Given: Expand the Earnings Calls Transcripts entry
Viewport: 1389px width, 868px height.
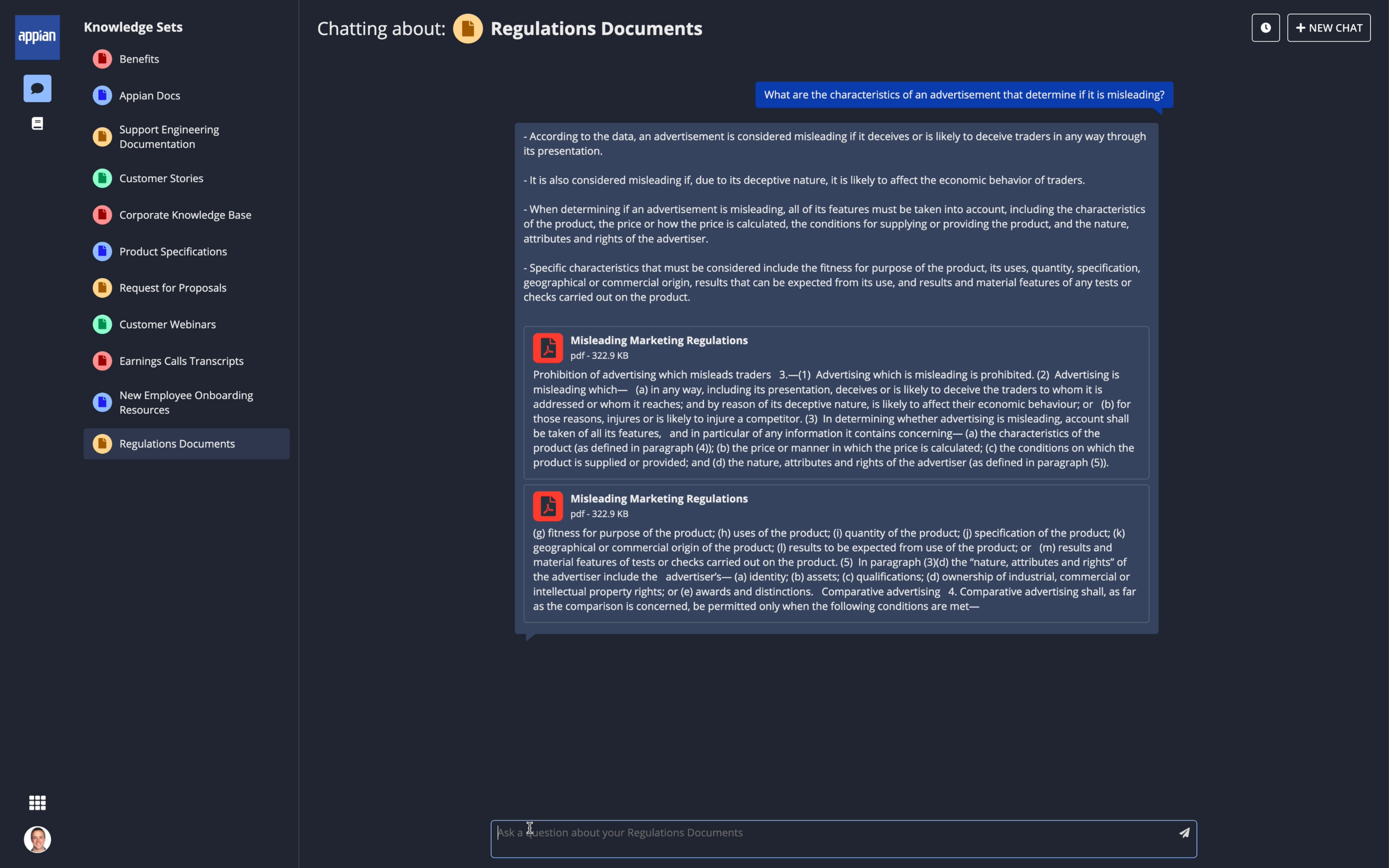Looking at the screenshot, I should [x=181, y=360].
